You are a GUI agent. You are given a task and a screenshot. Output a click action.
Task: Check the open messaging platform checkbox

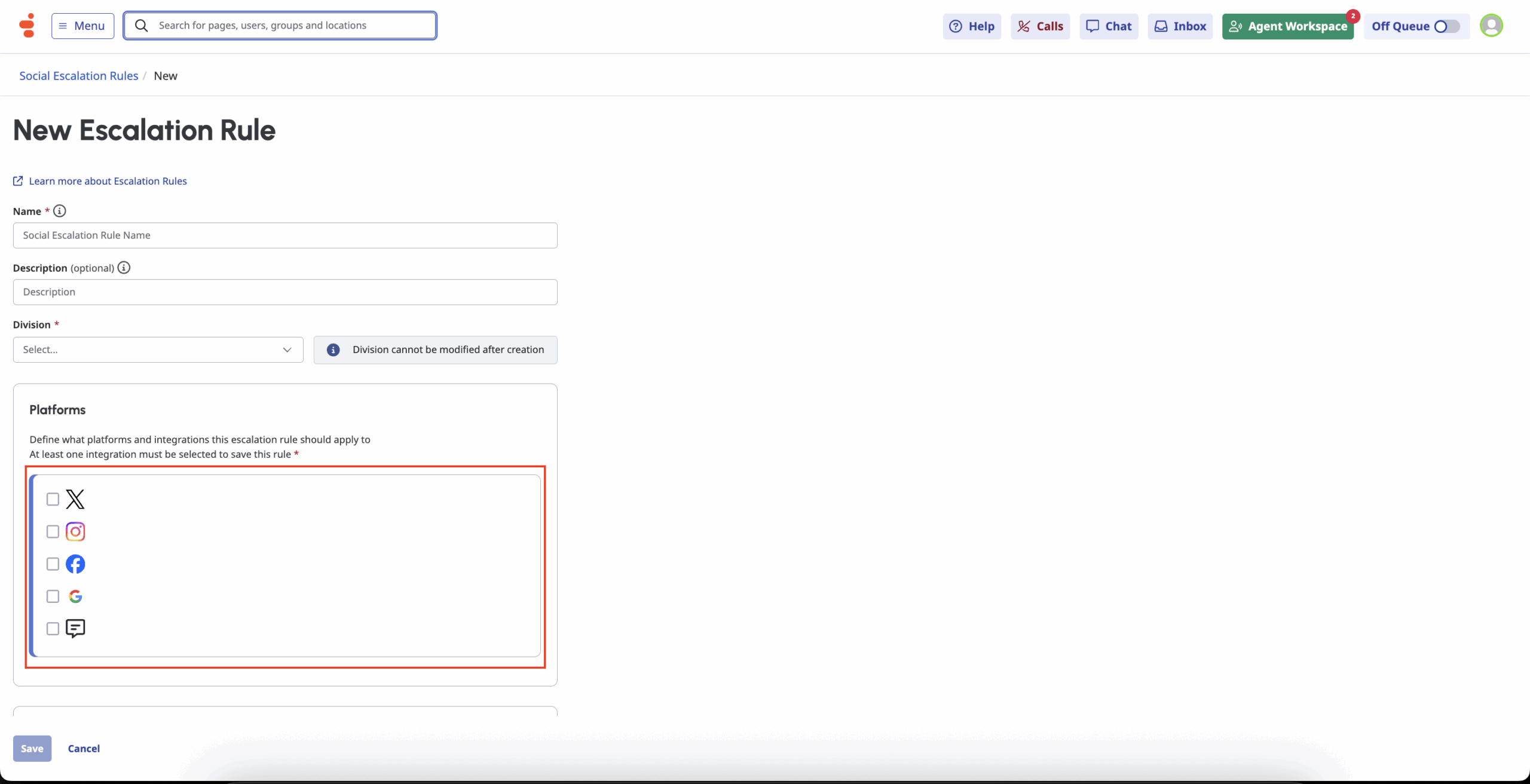pos(53,628)
